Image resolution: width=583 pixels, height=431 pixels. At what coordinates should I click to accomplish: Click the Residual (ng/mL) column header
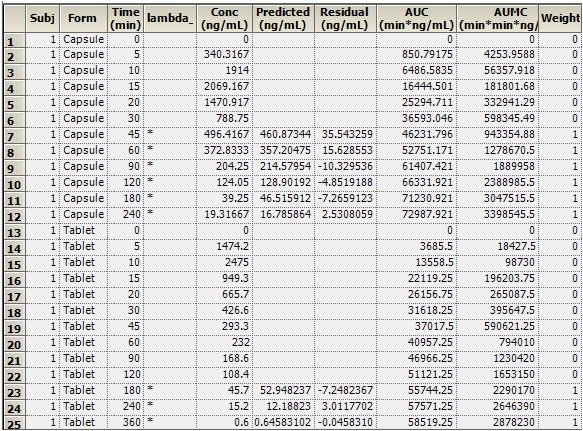click(x=345, y=18)
